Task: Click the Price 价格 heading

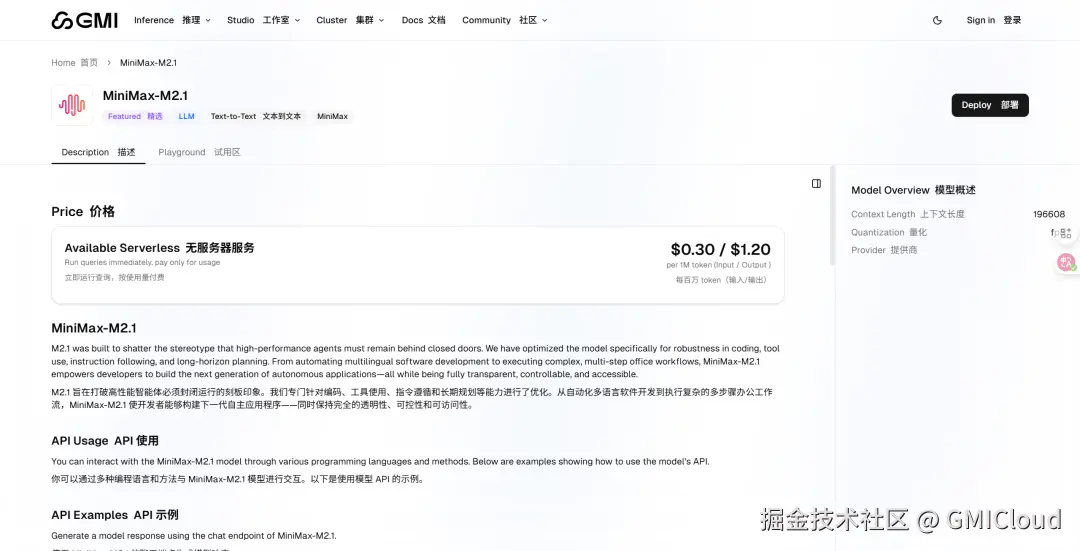Action: click(x=83, y=211)
